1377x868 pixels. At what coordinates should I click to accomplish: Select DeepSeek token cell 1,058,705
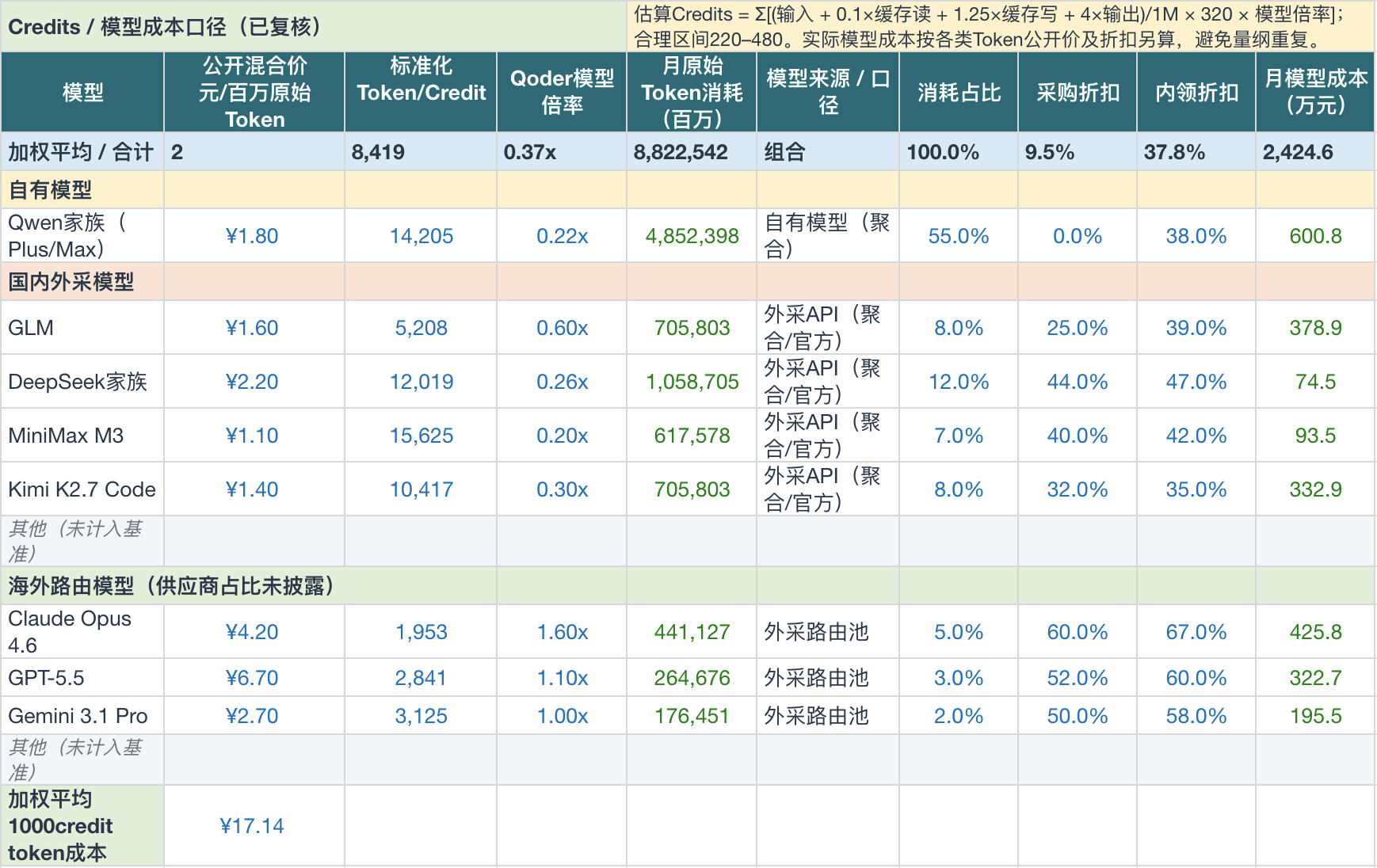click(692, 382)
